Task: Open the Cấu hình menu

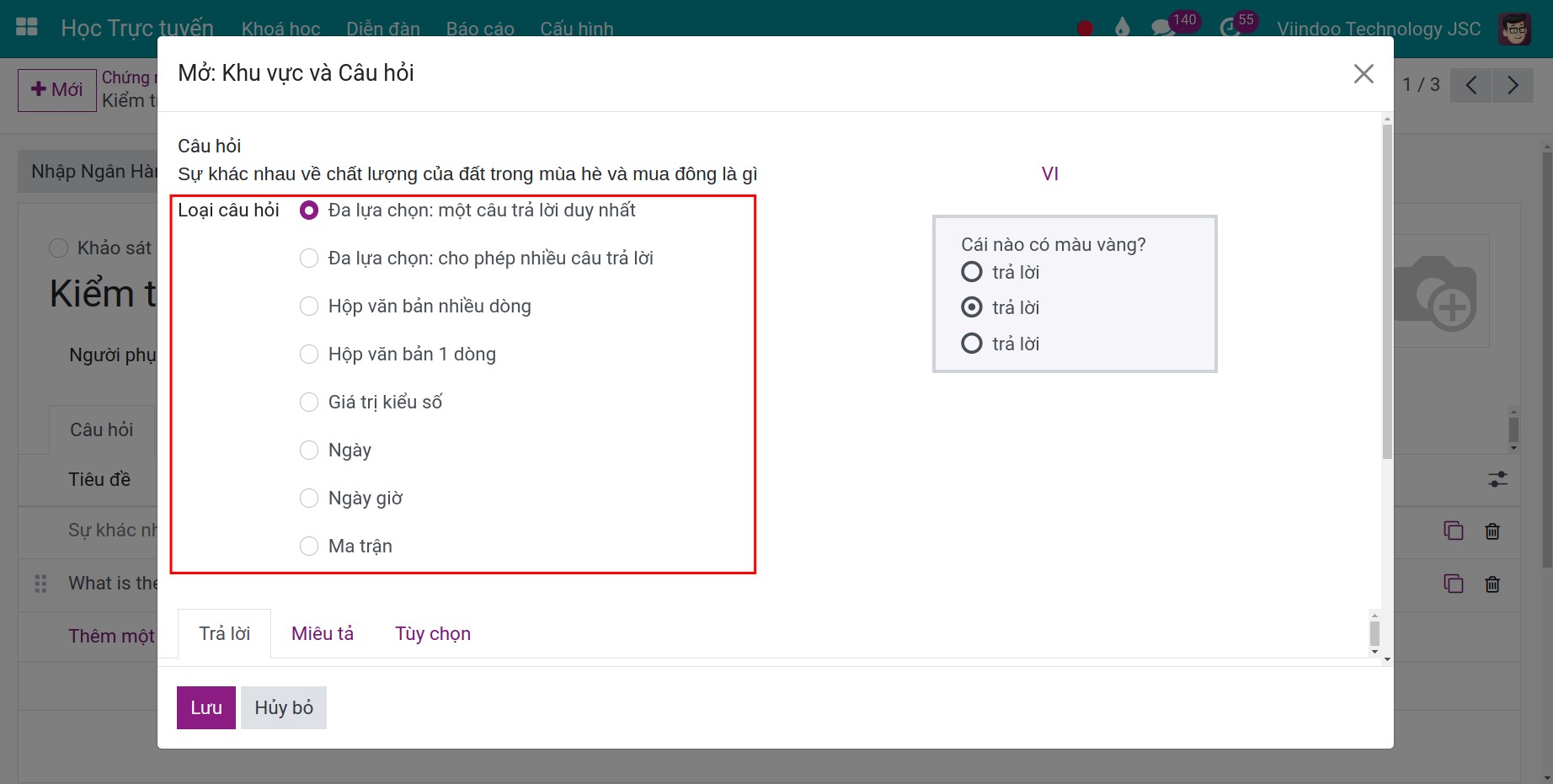Action: coord(577,29)
